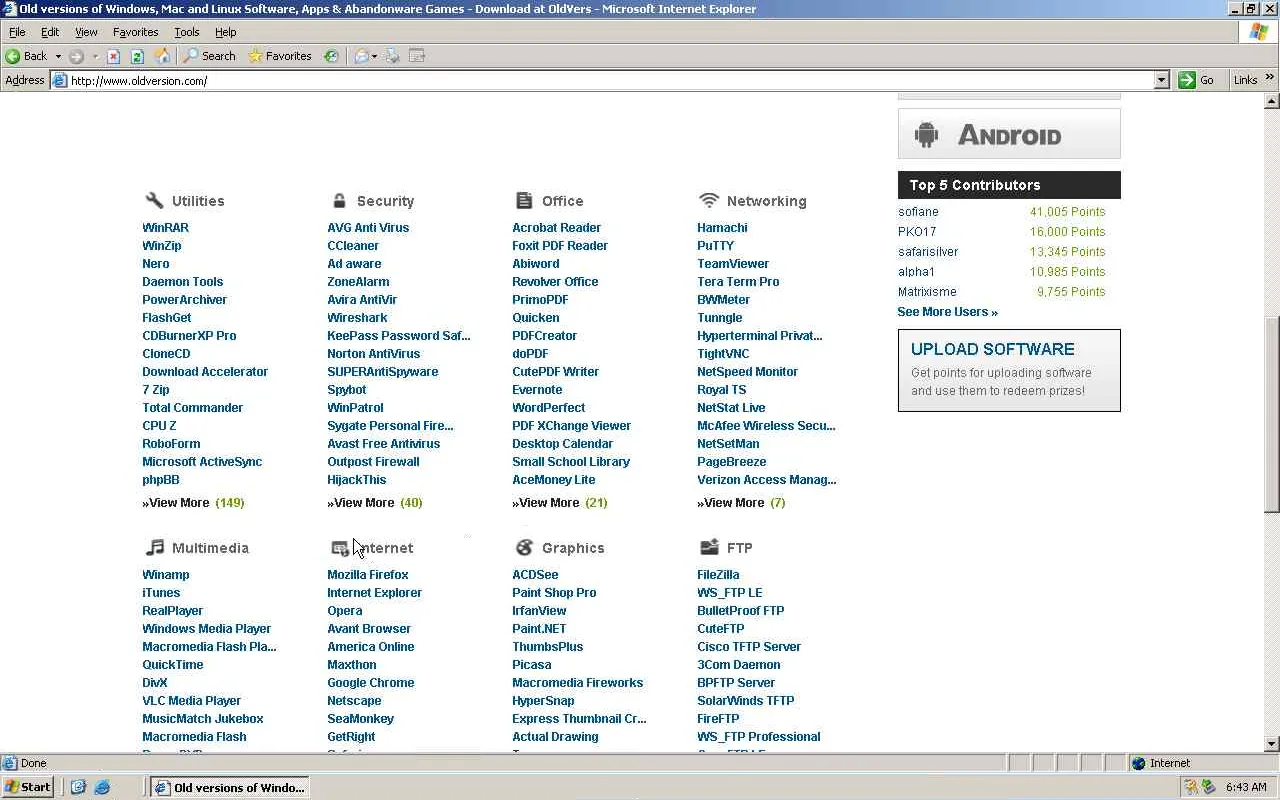
Task: Click the Security padlock icon
Action: 339,200
